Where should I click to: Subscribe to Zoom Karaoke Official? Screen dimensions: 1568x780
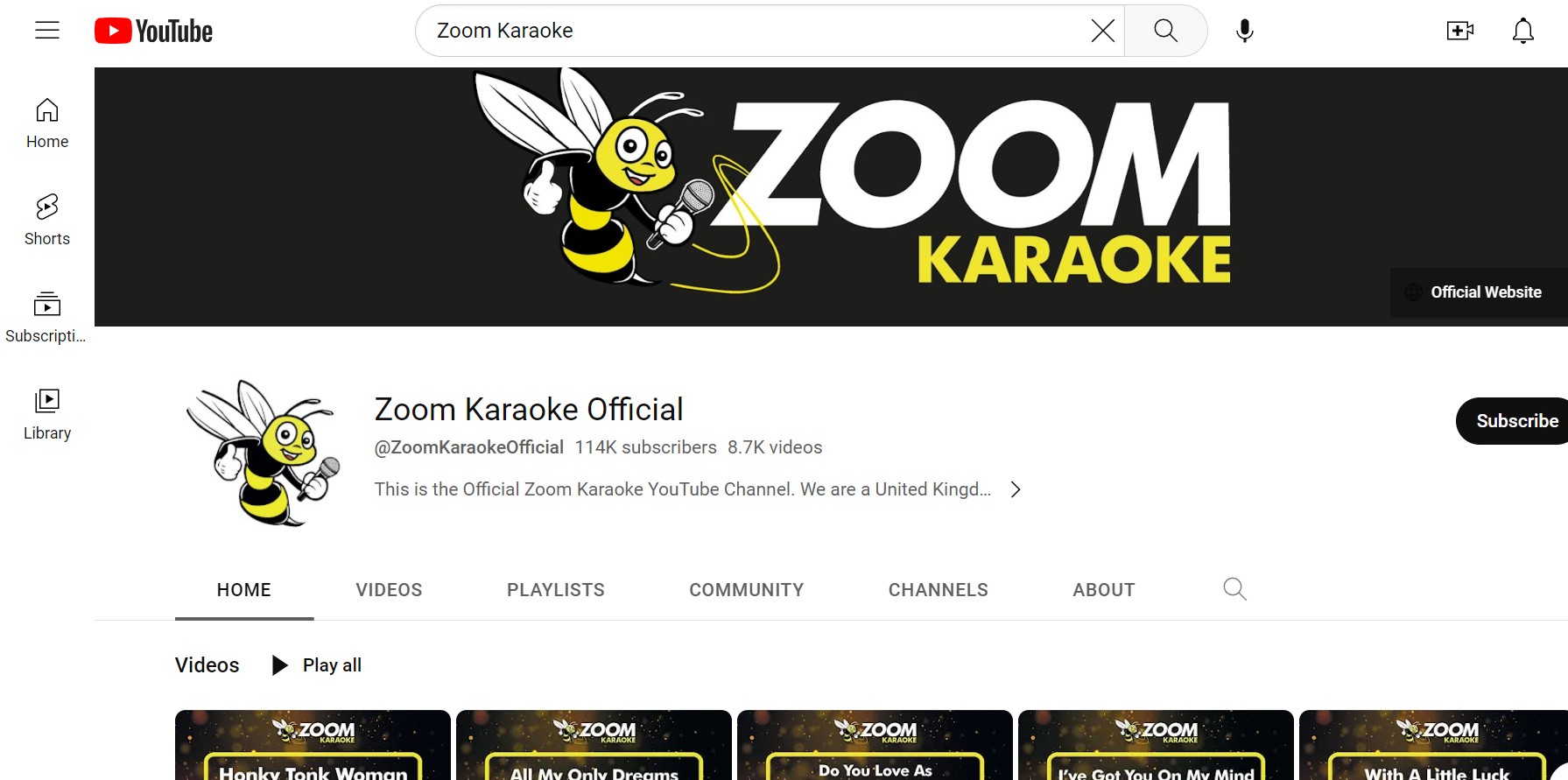click(1513, 421)
